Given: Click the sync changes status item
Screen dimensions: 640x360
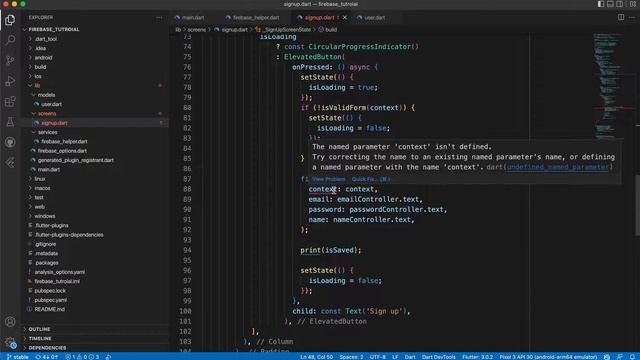Looking at the screenshot, I should 47,357.
